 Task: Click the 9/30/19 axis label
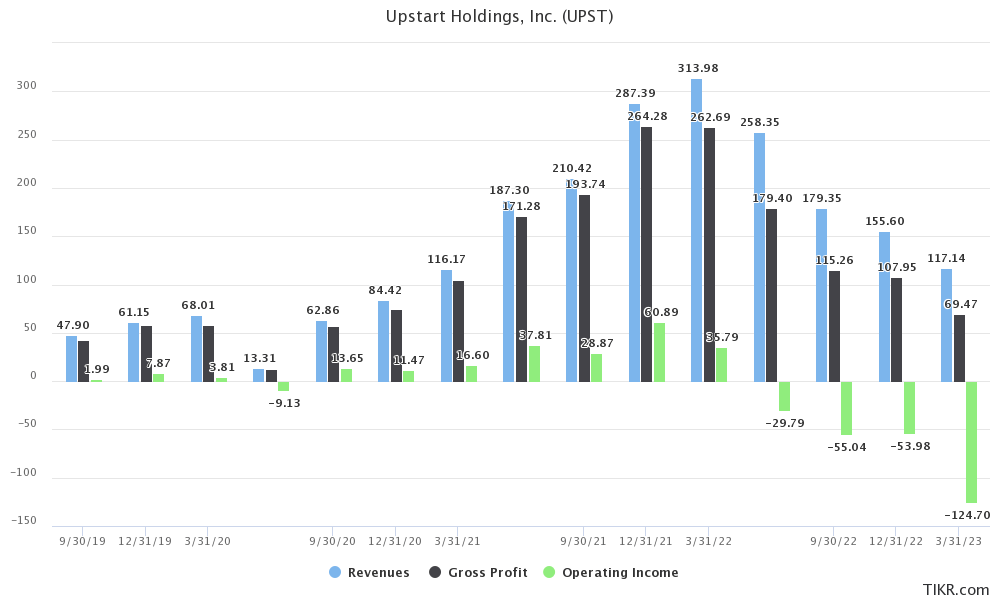pos(80,540)
